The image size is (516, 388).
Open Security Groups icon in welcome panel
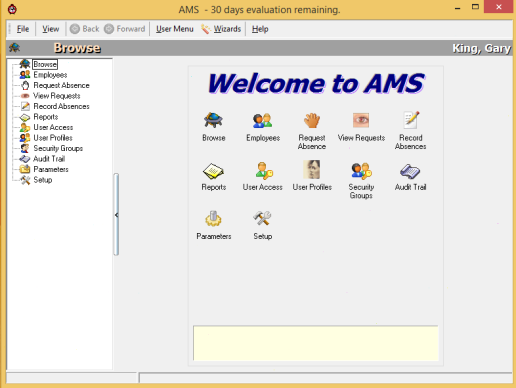361,171
